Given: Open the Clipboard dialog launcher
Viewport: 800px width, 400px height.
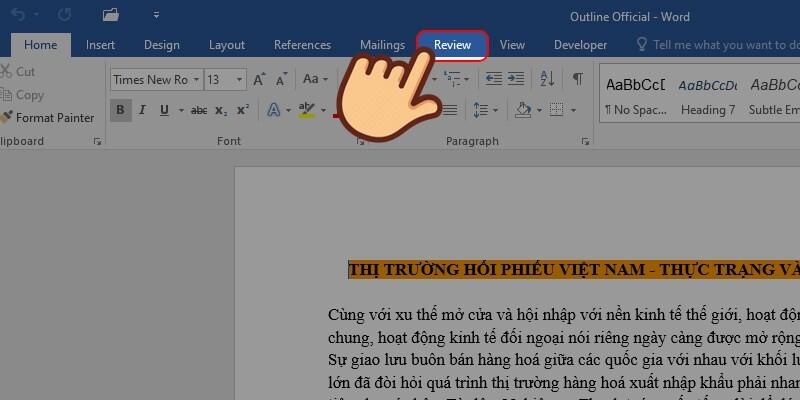Looking at the screenshot, I should click(x=97, y=142).
